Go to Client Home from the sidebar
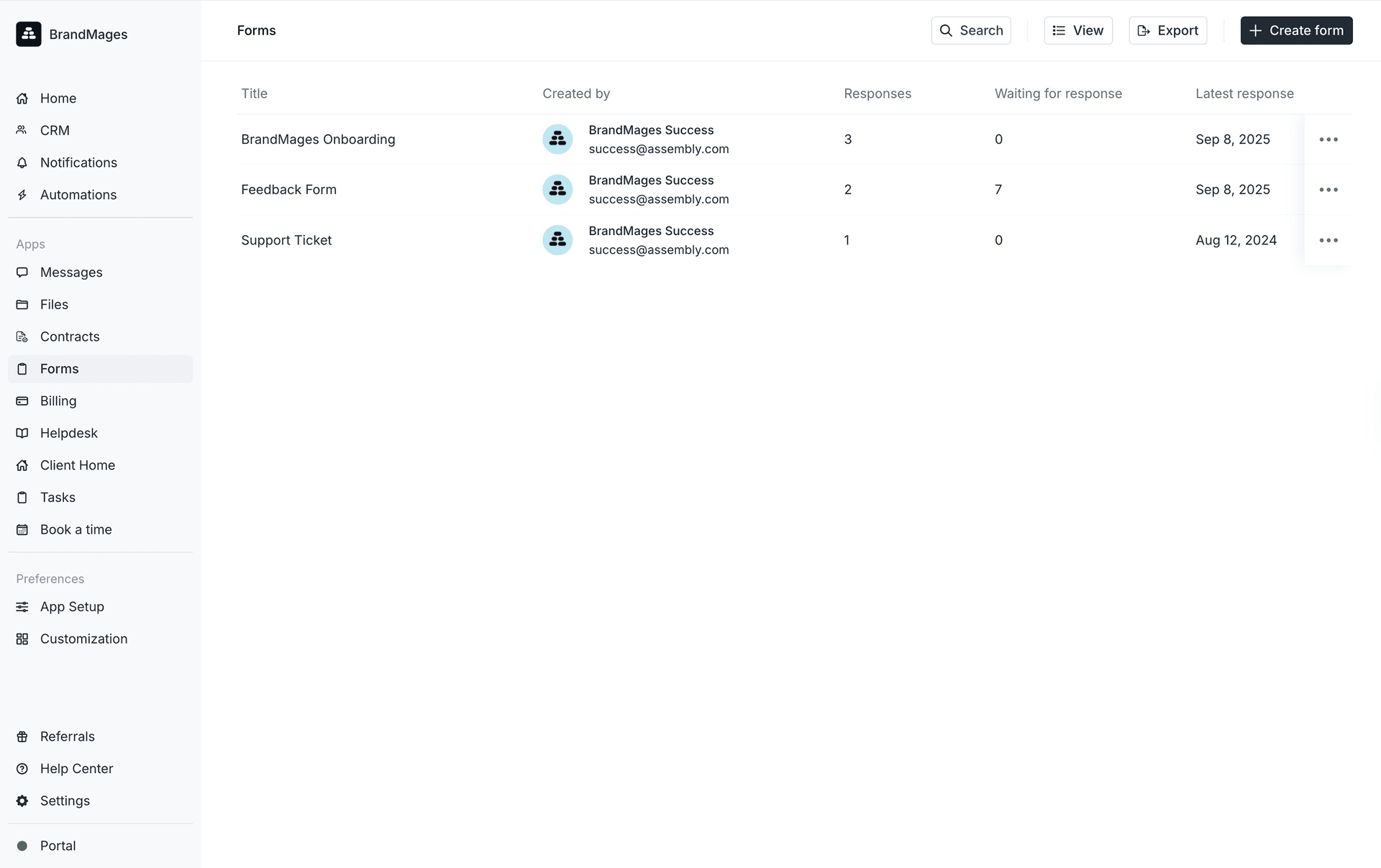This screenshot has width=1381, height=868. coord(77,465)
